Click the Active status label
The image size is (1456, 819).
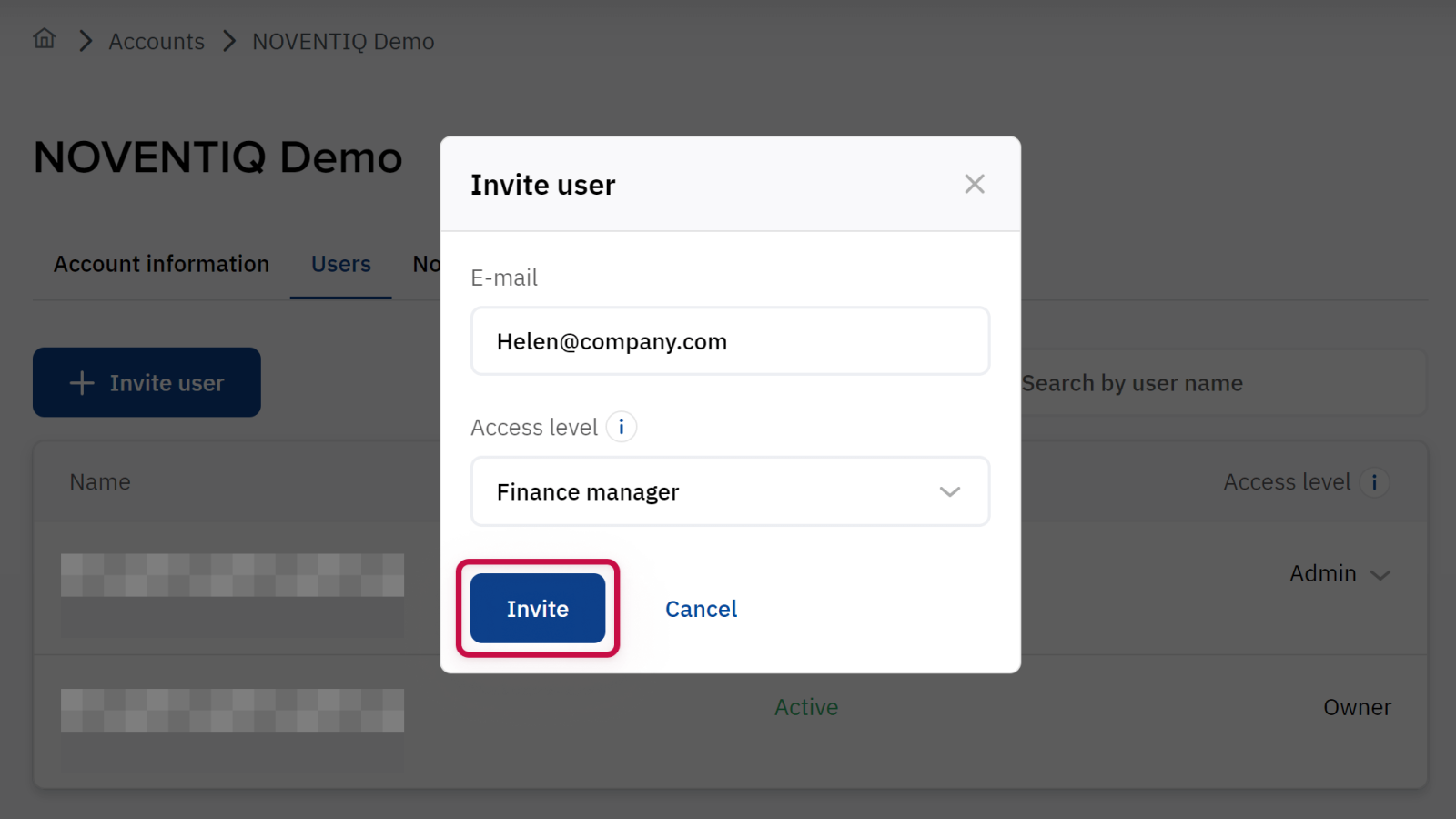click(x=806, y=707)
